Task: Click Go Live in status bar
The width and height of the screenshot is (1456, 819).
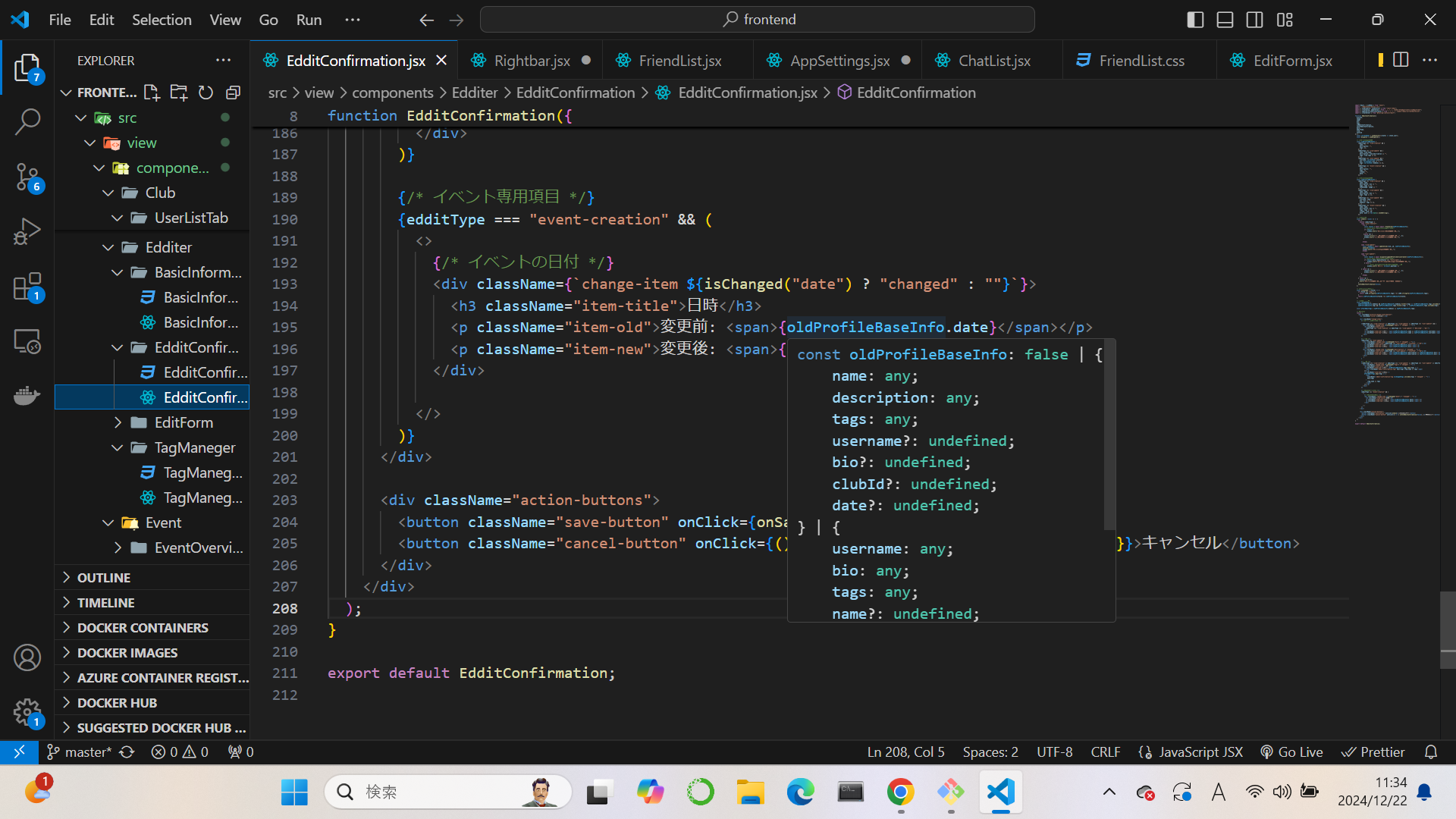Action: tap(1291, 752)
